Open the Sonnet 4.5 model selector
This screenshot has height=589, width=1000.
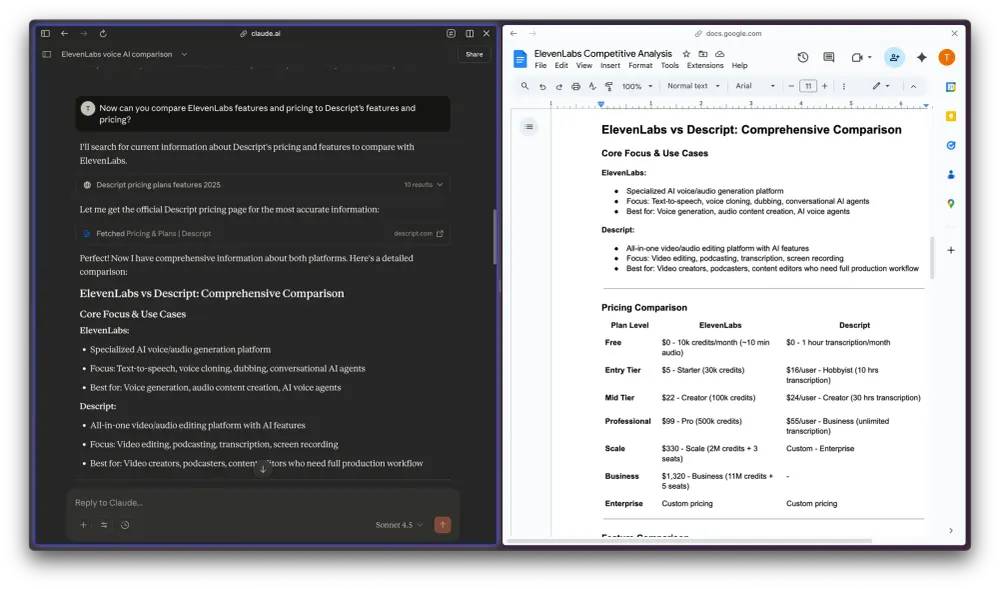pos(399,525)
